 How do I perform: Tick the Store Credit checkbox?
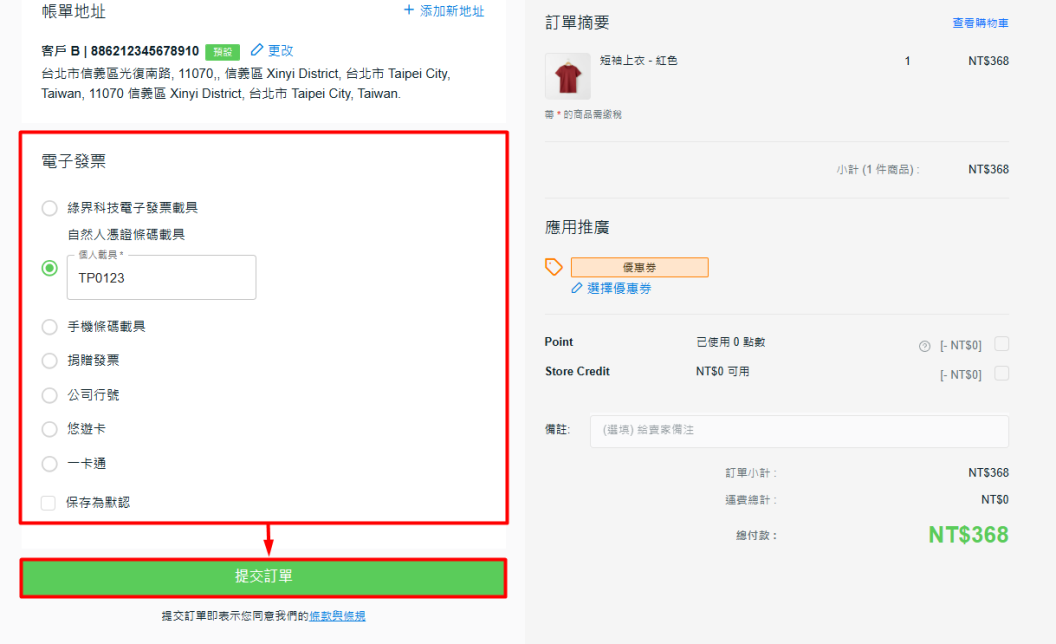click(x=1001, y=373)
